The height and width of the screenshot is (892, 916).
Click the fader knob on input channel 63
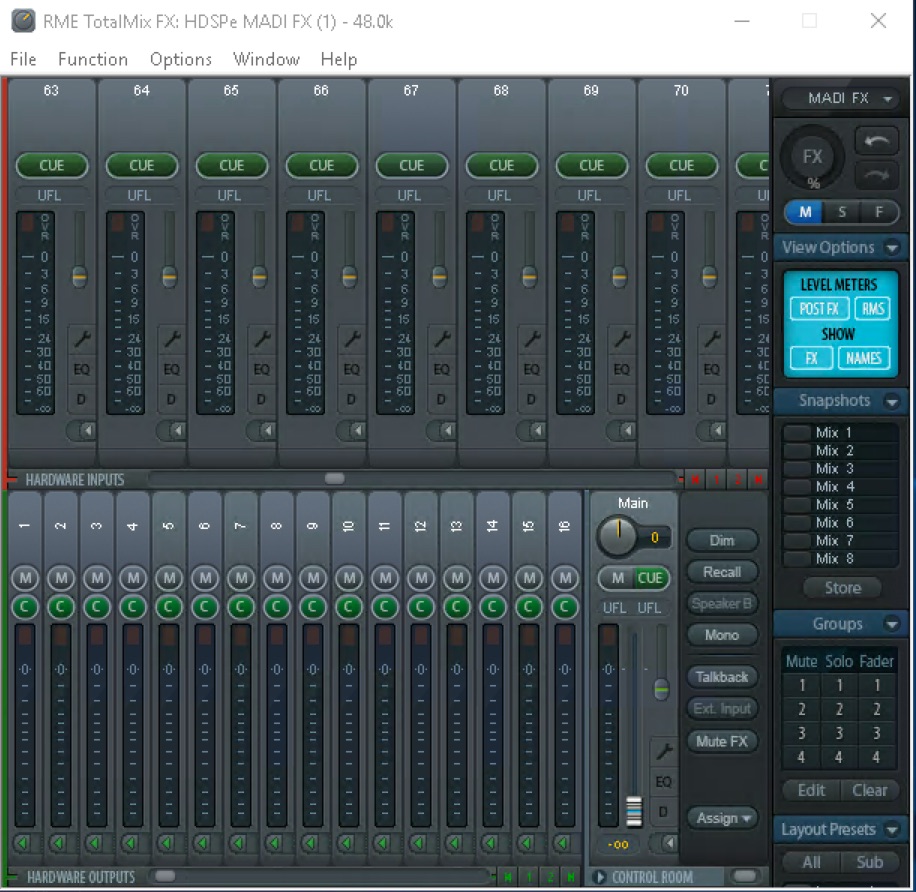(79, 276)
